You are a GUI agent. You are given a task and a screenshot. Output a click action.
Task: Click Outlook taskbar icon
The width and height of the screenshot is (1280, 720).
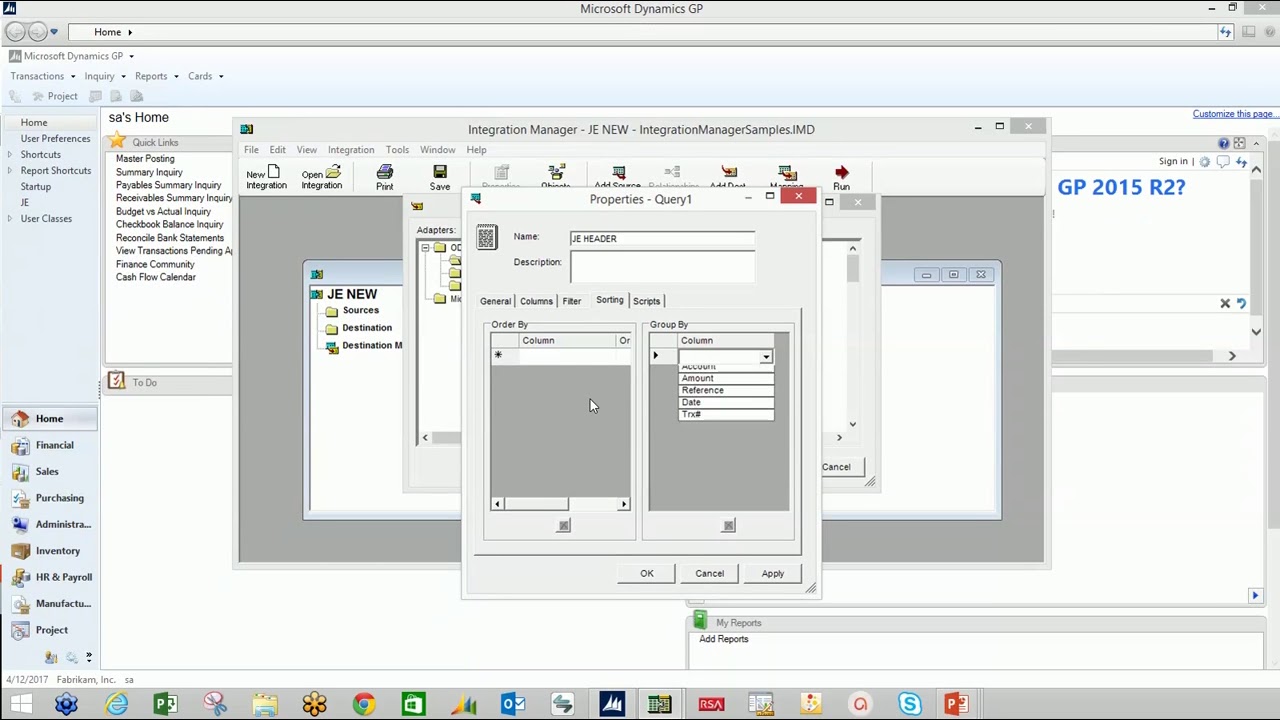click(x=513, y=705)
